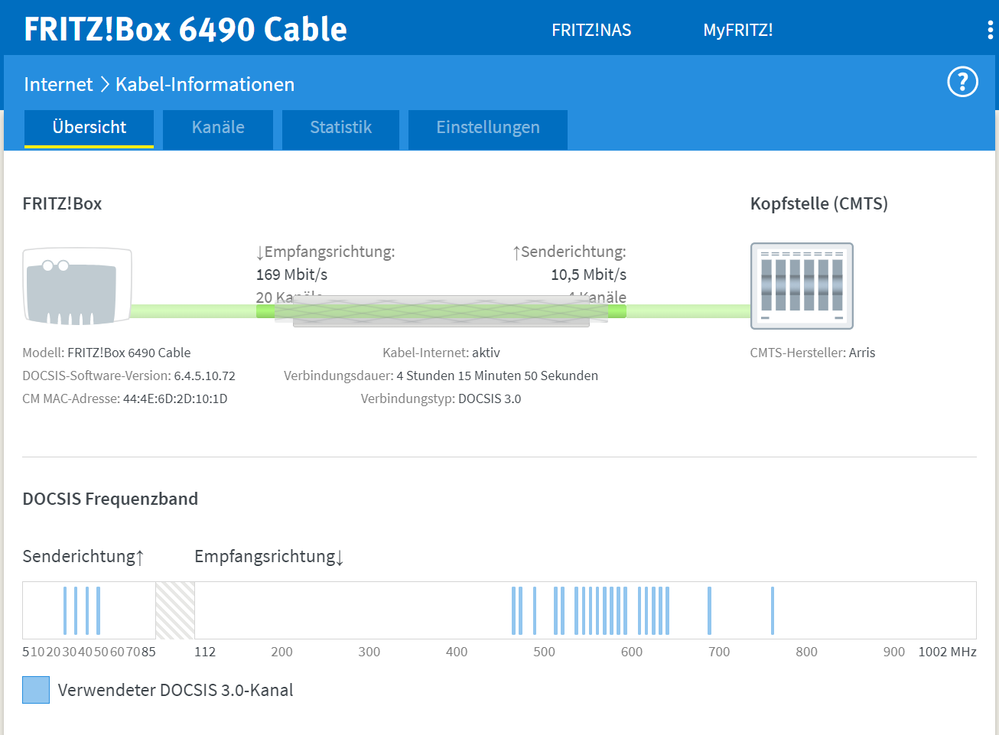Click the Senderichtung label over the frequency chart
This screenshot has width=999, height=735.
click(83, 557)
